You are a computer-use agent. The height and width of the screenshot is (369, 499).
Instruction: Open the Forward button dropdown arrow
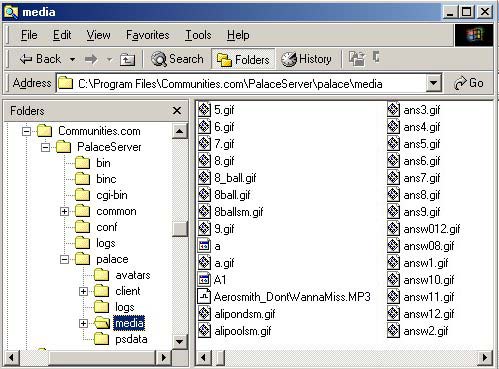[109, 60]
